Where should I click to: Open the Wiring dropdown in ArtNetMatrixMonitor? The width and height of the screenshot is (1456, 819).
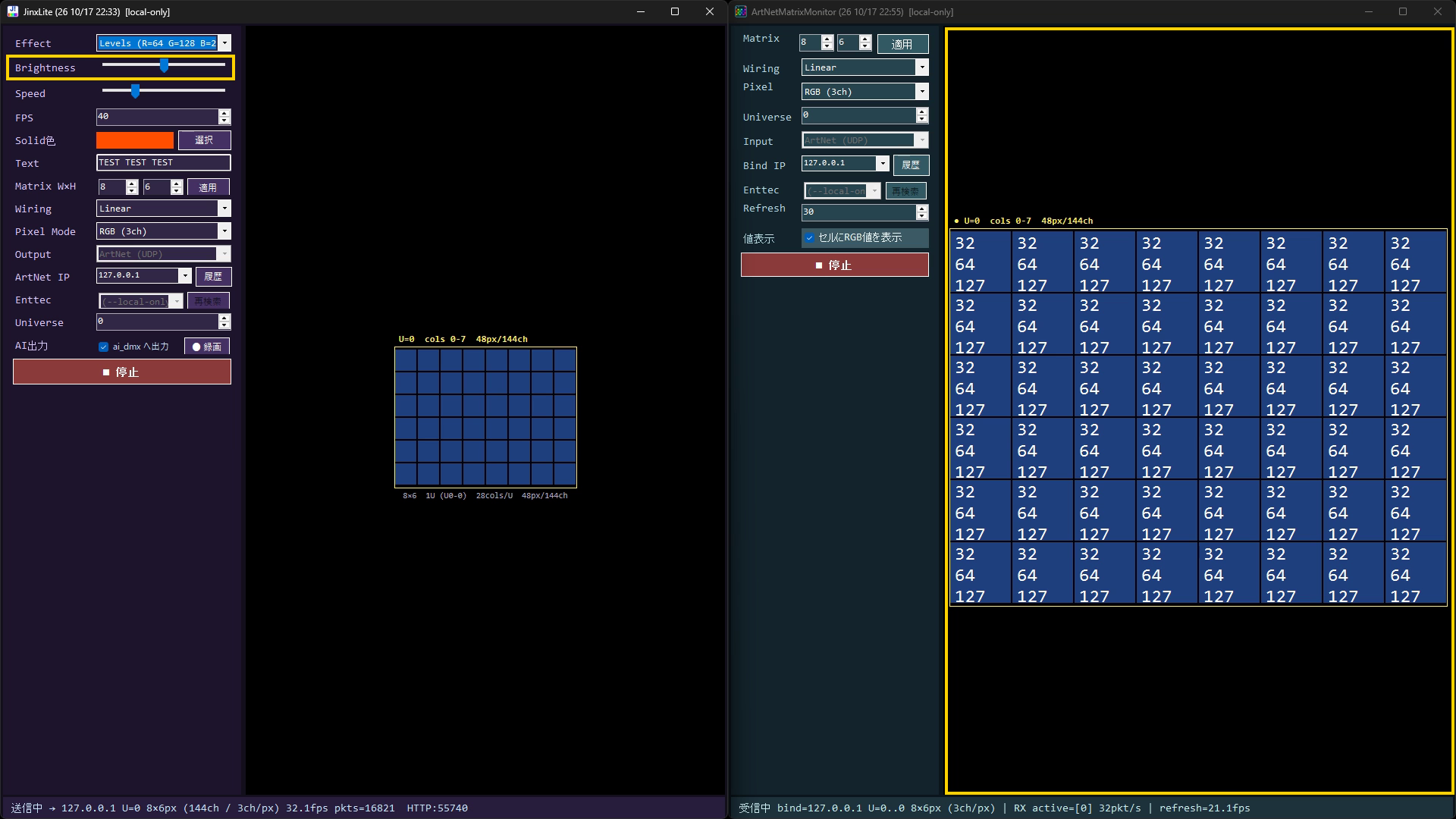point(922,67)
